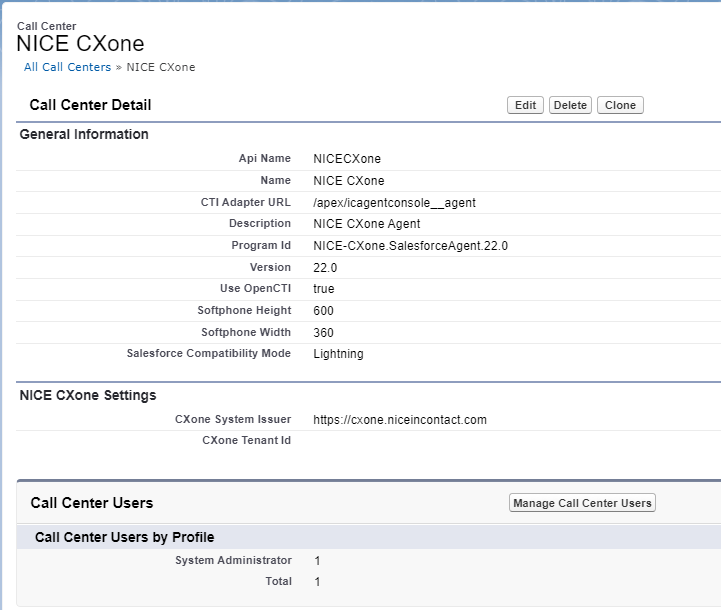Click the Use OpenCTI value true
This screenshot has width=721, height=610.
click(x=324, y=289)
